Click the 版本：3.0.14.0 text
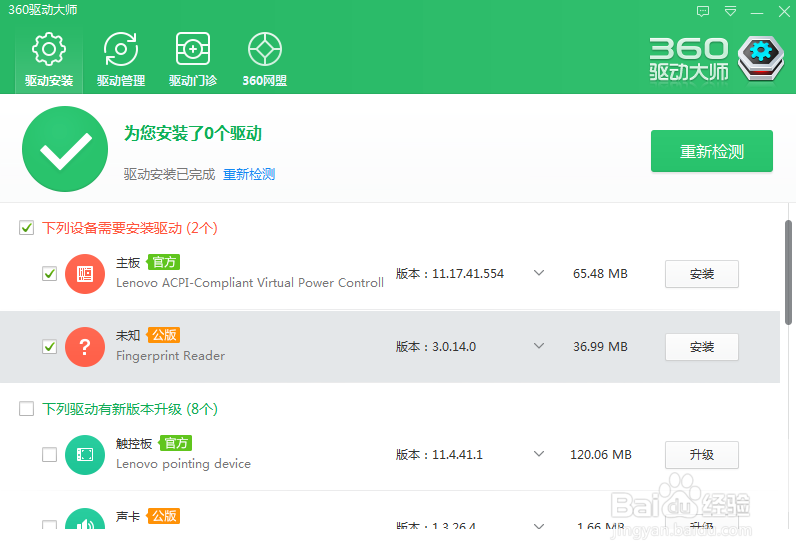Screen dimensions: 796x558 pos(436,347)
